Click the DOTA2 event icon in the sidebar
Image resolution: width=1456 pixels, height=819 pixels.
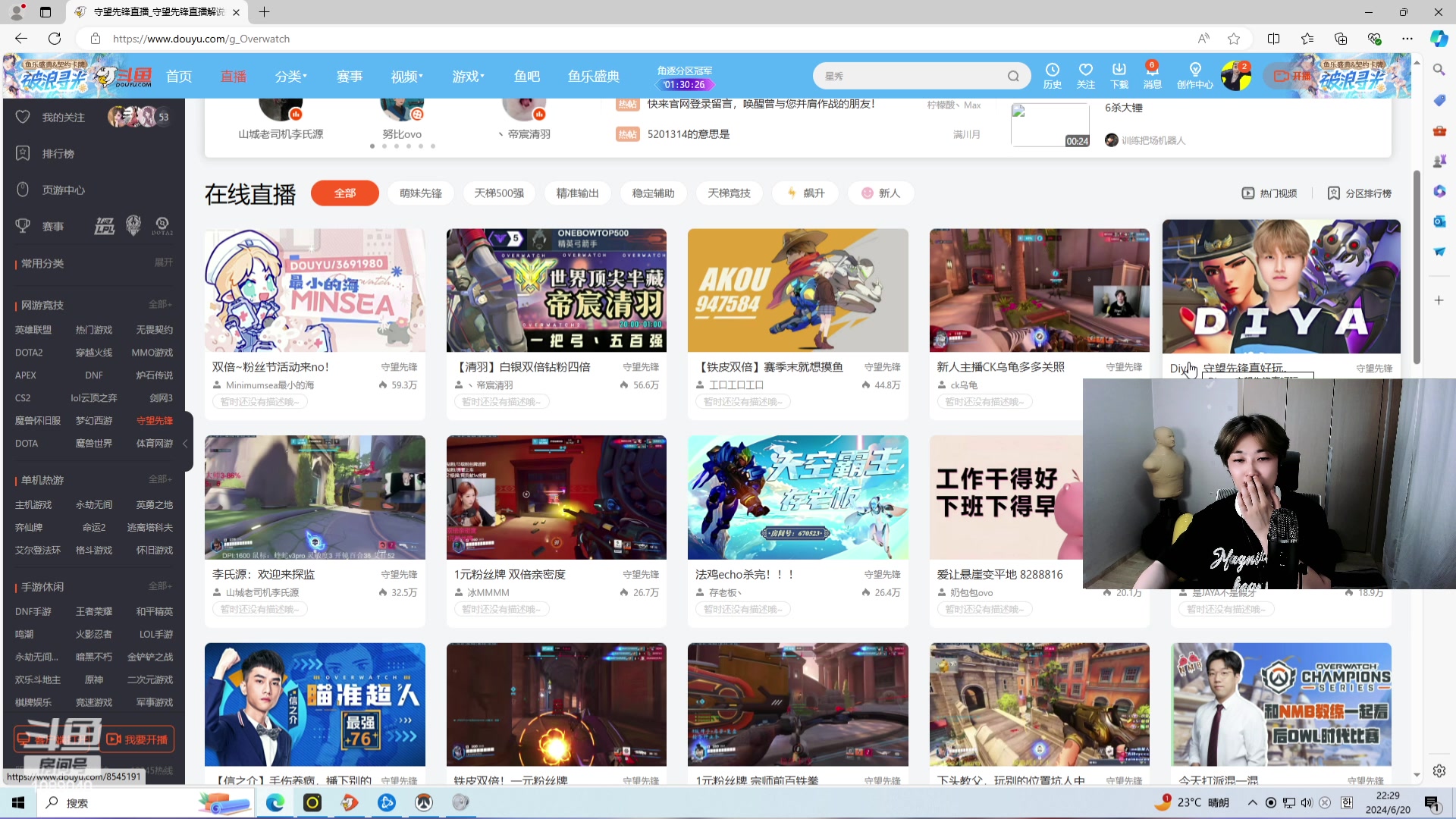click(x=162, y=225)
